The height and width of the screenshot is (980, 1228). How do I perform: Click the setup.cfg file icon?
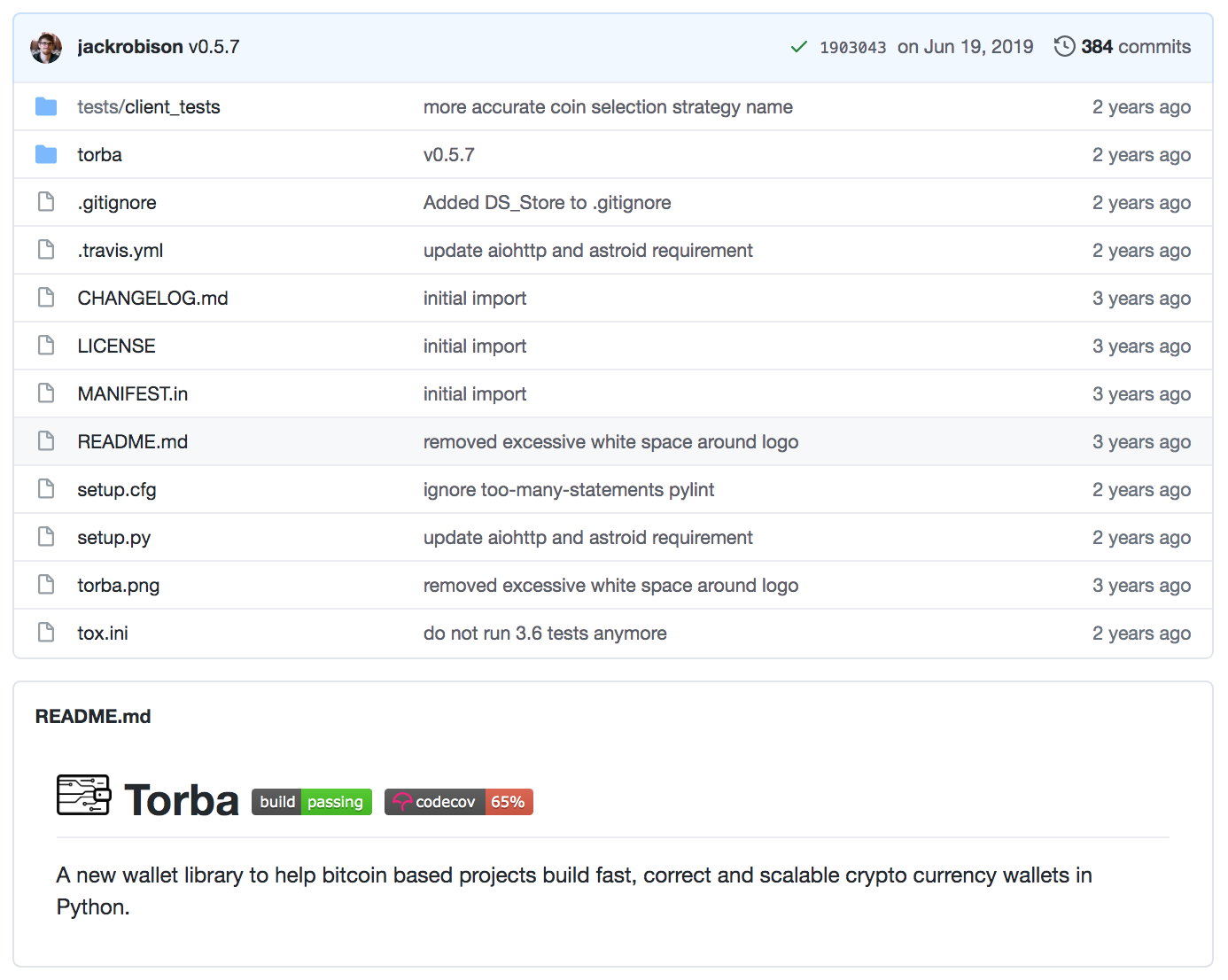point(46,489)
